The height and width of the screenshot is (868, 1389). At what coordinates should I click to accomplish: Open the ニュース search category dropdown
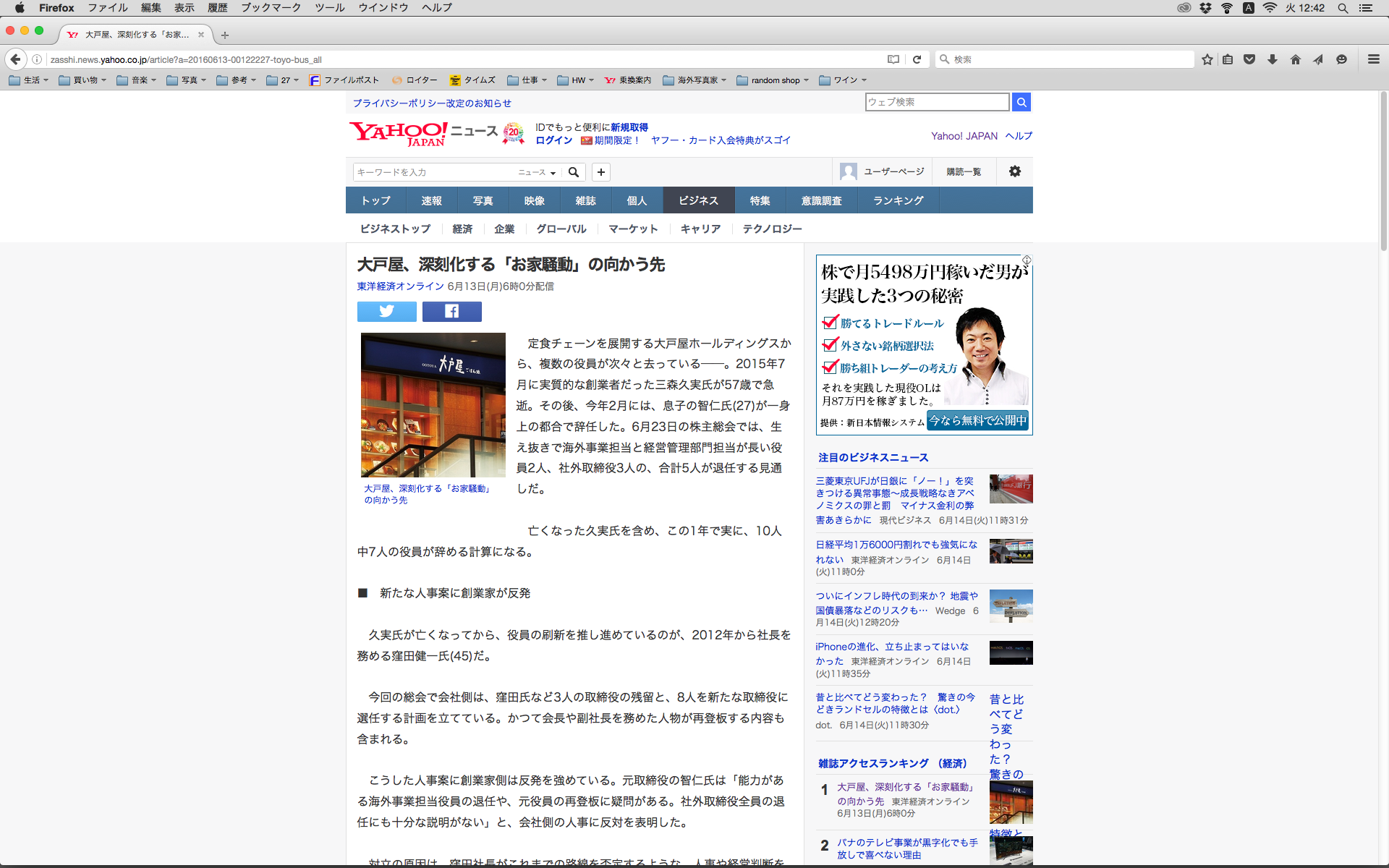click(537, 172)
